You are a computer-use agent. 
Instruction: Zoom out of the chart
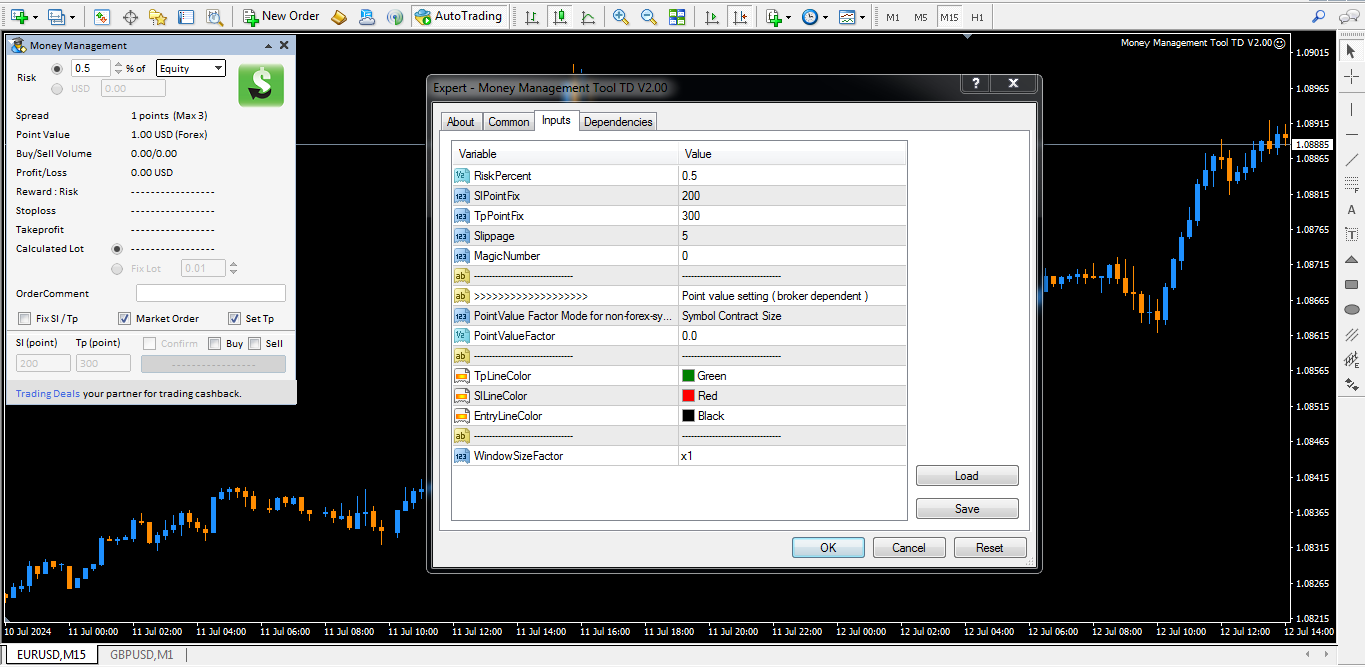(649, 17)
